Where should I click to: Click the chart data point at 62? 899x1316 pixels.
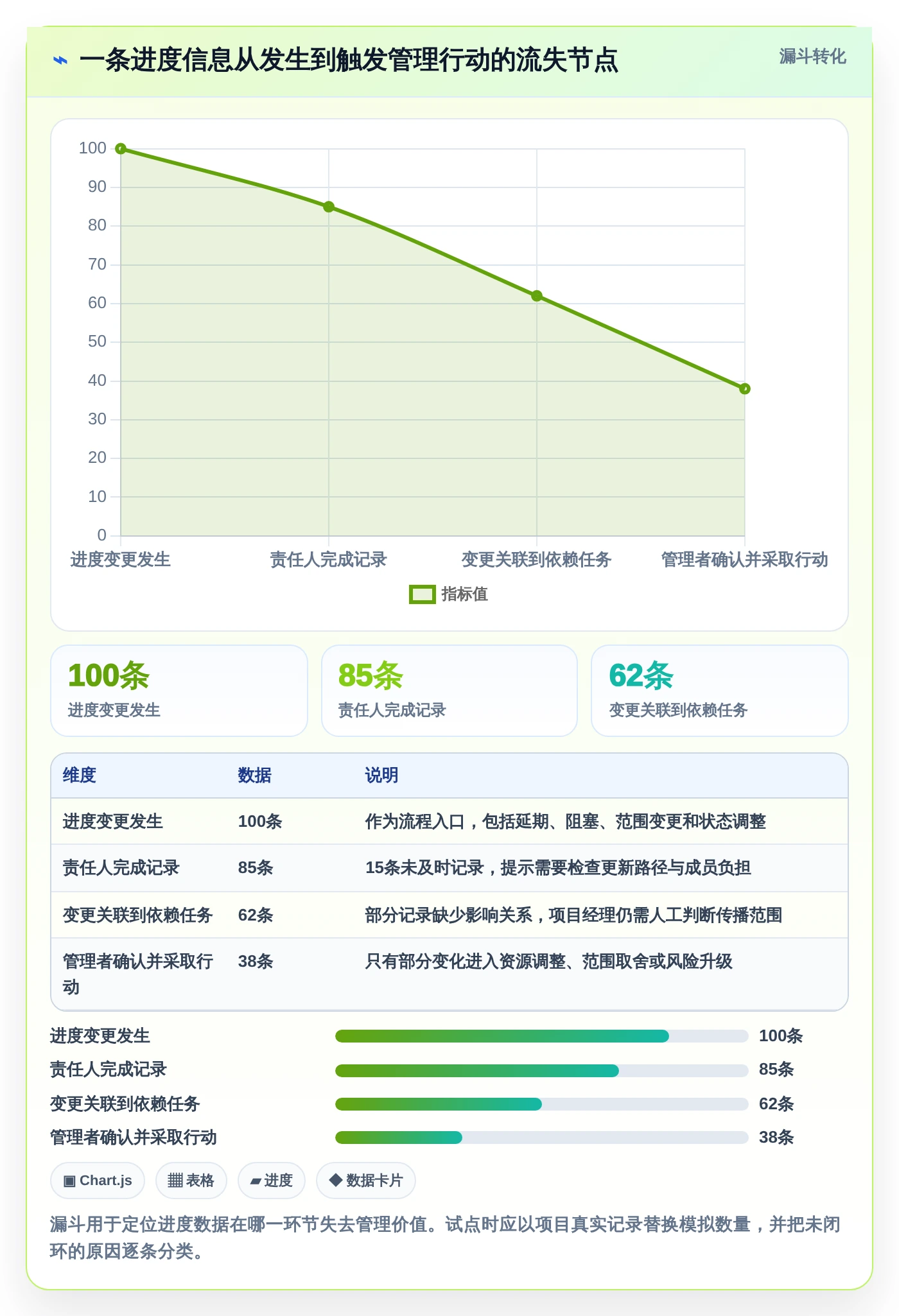(537, 296)
